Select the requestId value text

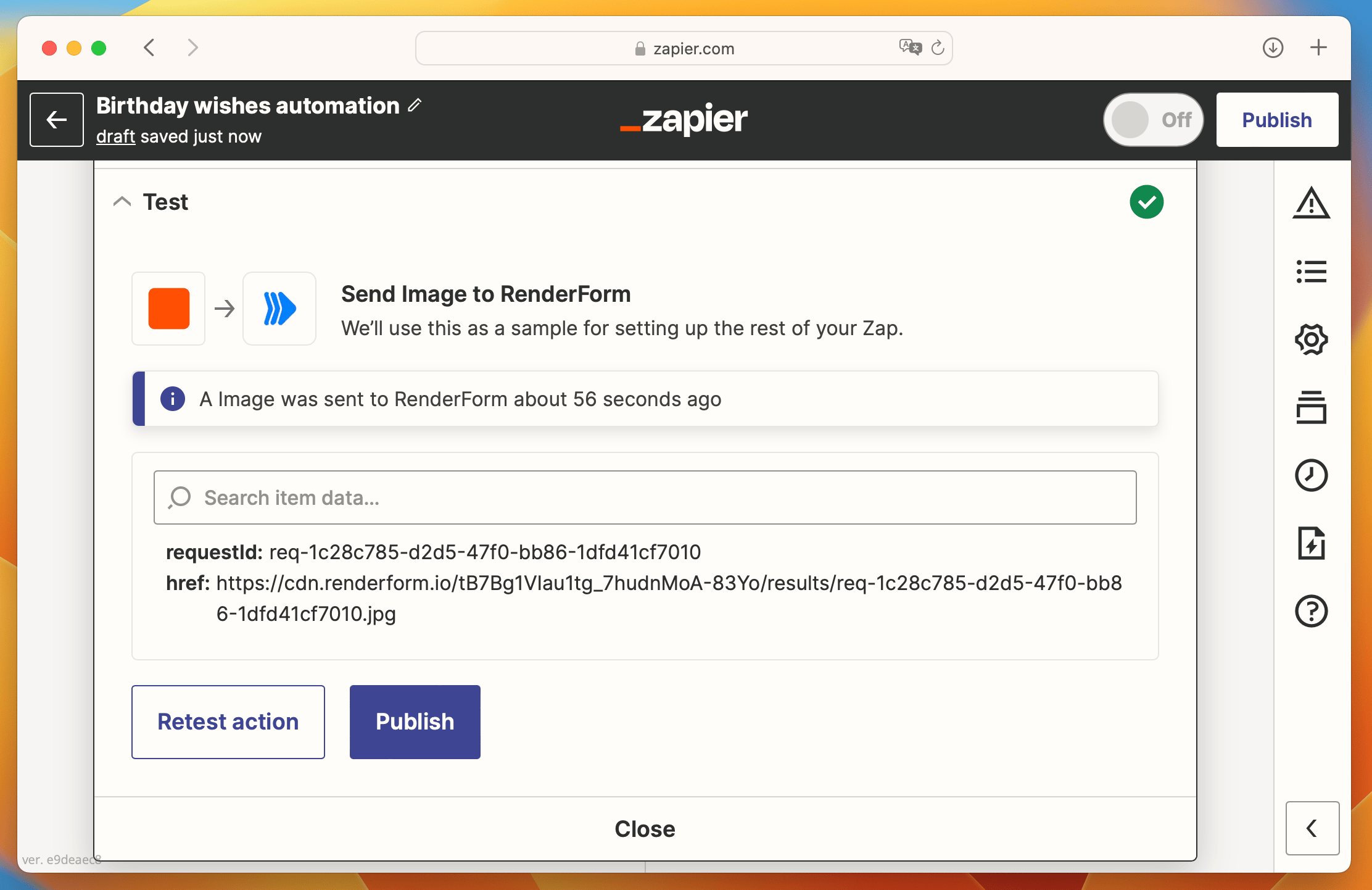pos(485,552)
